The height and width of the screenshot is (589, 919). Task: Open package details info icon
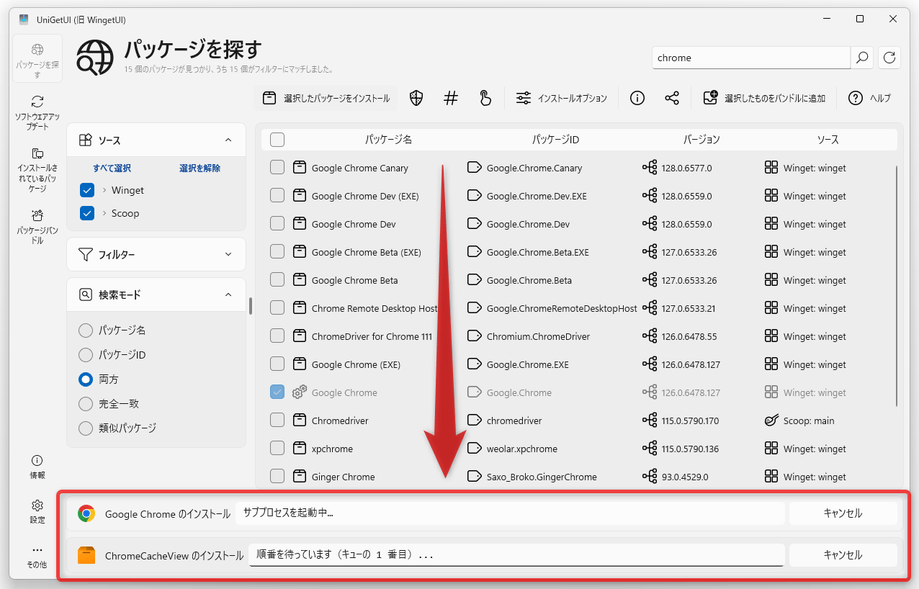point(637,98)
